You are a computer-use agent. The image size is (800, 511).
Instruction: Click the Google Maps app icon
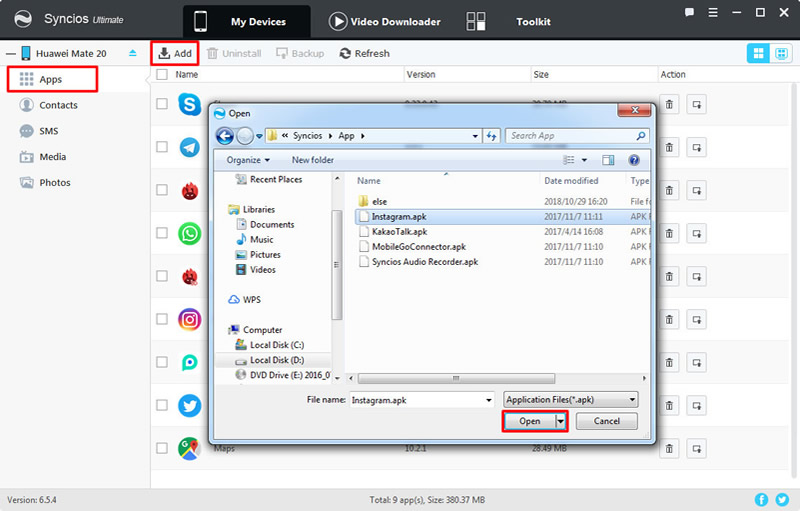coord(189,448)
